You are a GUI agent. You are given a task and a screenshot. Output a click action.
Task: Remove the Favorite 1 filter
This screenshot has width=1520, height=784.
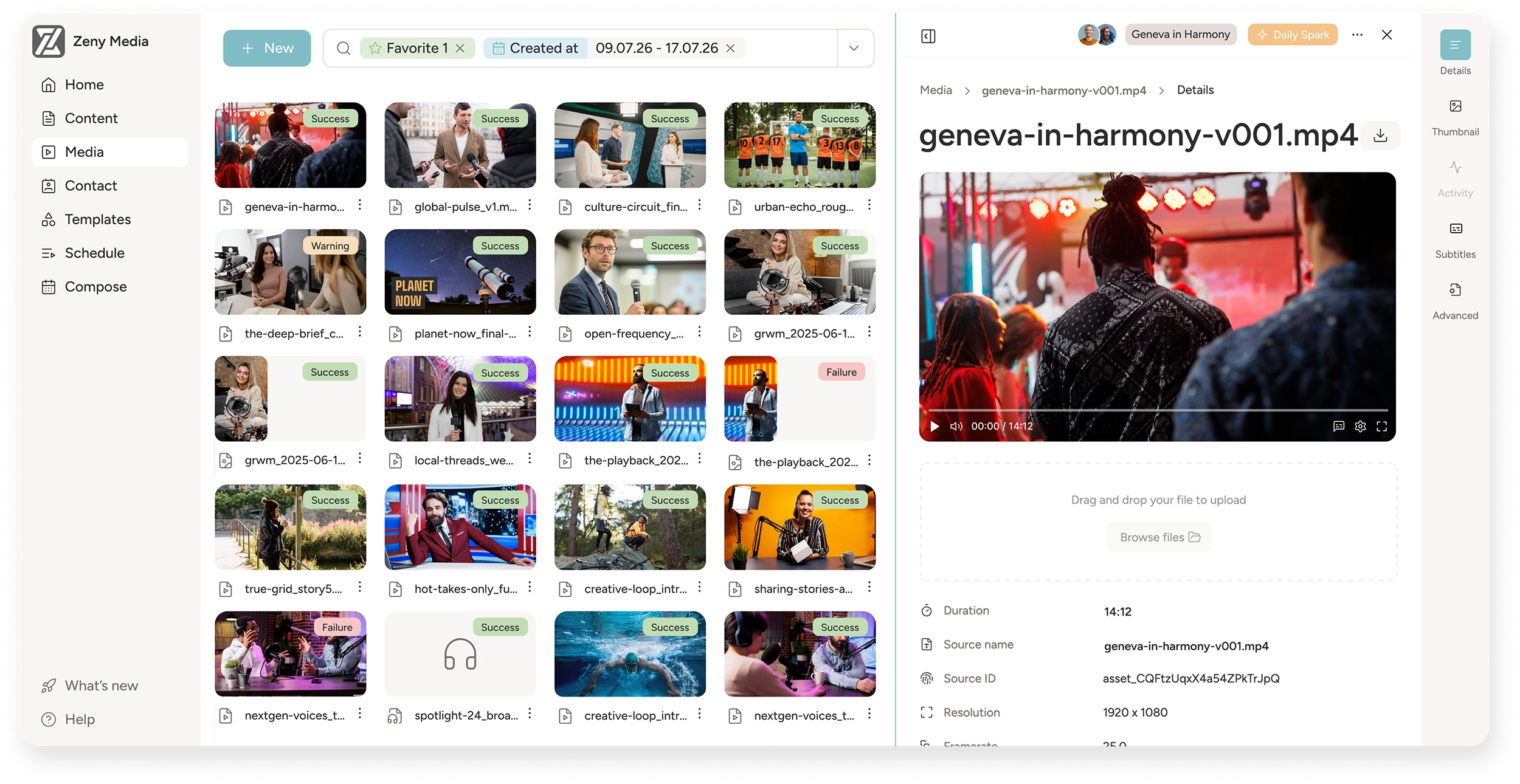(x=460, y=48)
